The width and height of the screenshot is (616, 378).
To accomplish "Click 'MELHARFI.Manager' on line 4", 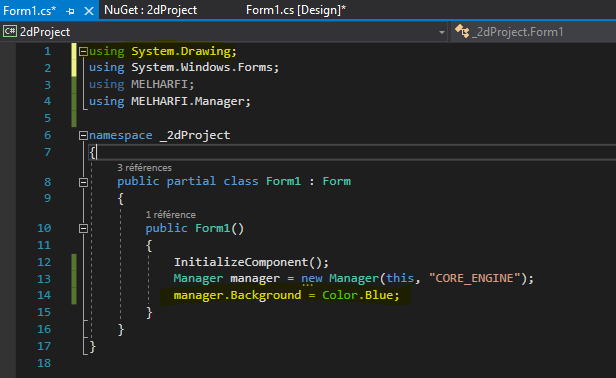I will [188, 101].
